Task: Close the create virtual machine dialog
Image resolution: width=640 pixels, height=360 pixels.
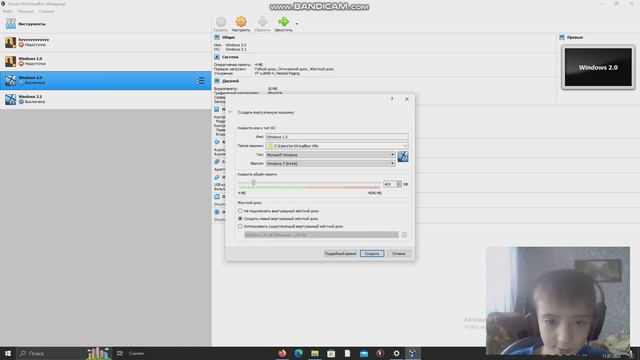Action: 407,99
